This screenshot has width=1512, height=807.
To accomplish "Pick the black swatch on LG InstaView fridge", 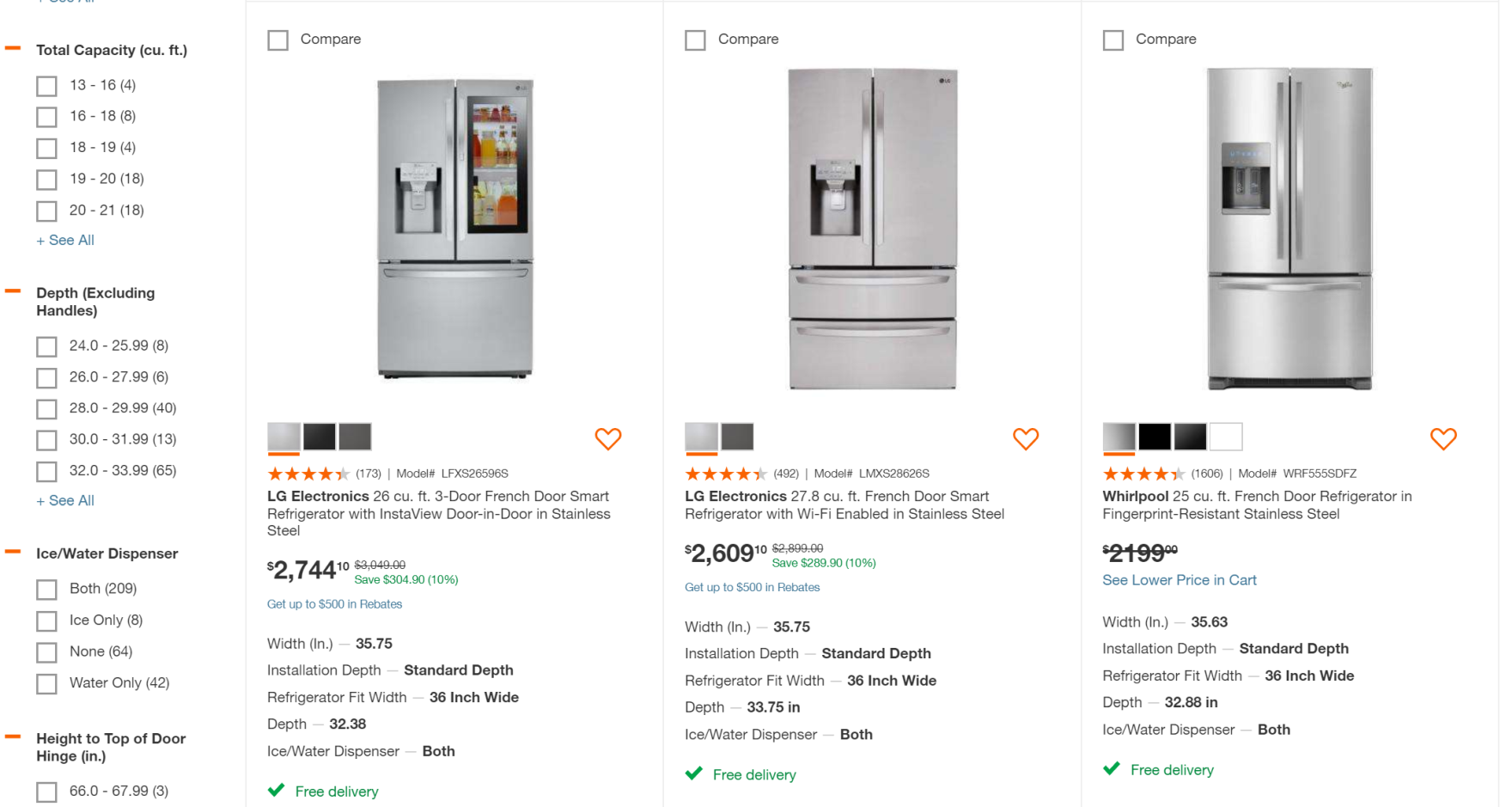I will click(x=320, y=437).
